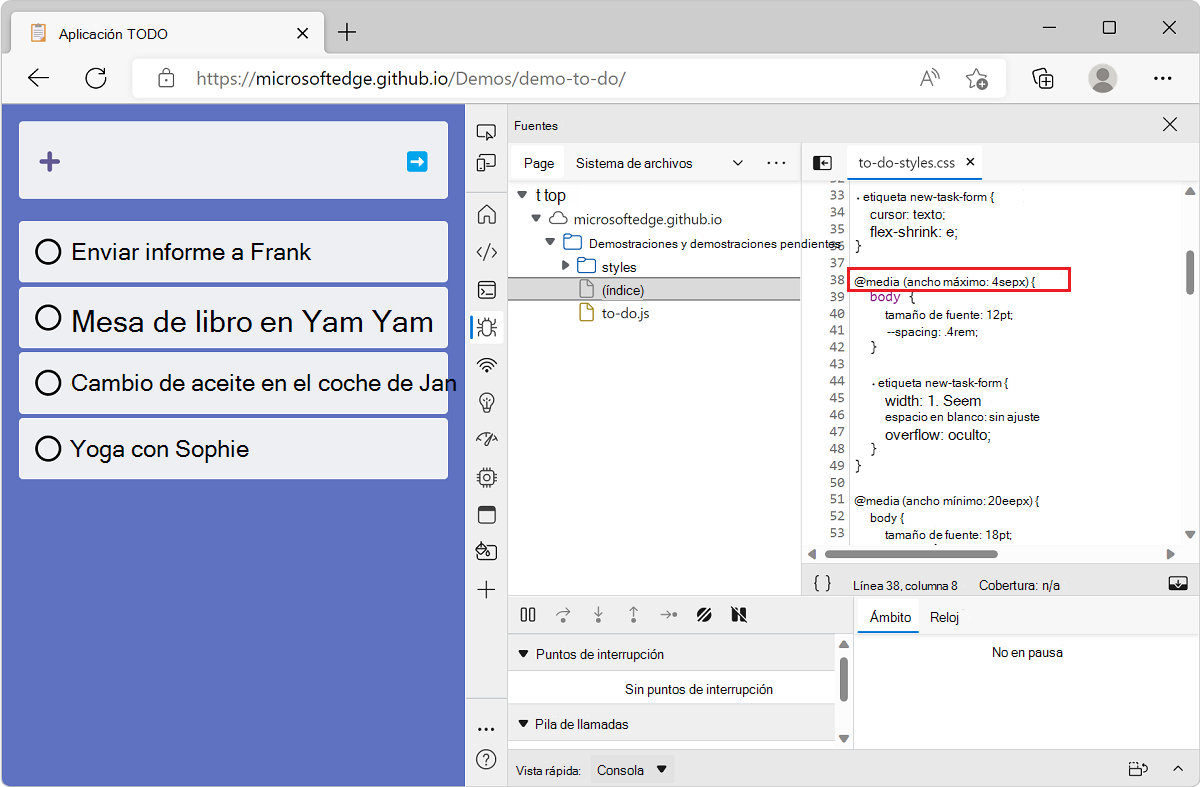Activate the inspect element cursor tool
This screenshot has width=1200, height=787.
(x=485, y=131)
